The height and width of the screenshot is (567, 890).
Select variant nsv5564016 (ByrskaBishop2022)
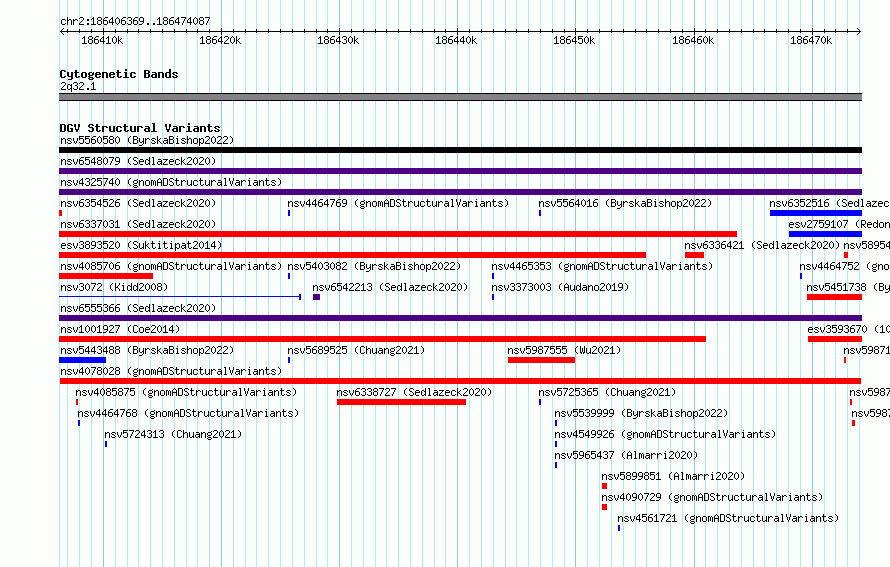625,203
